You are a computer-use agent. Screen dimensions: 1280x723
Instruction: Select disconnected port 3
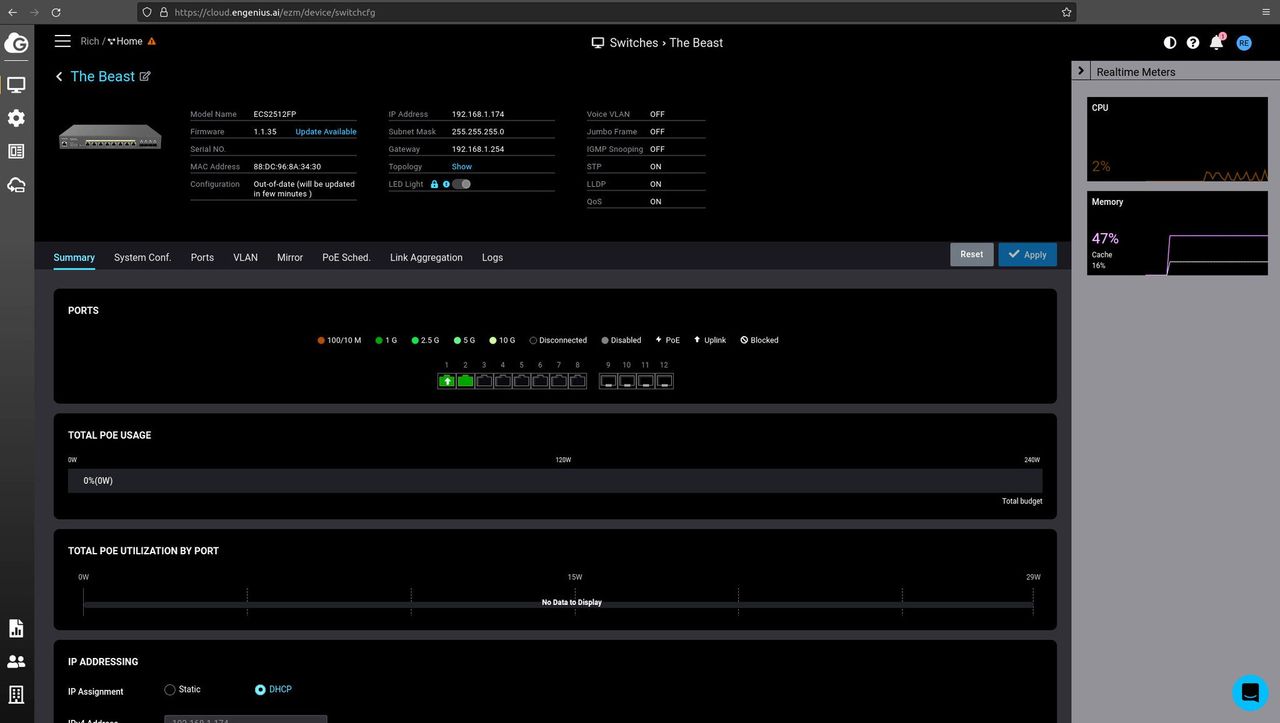pyautogui.click(x=484, y=381)
